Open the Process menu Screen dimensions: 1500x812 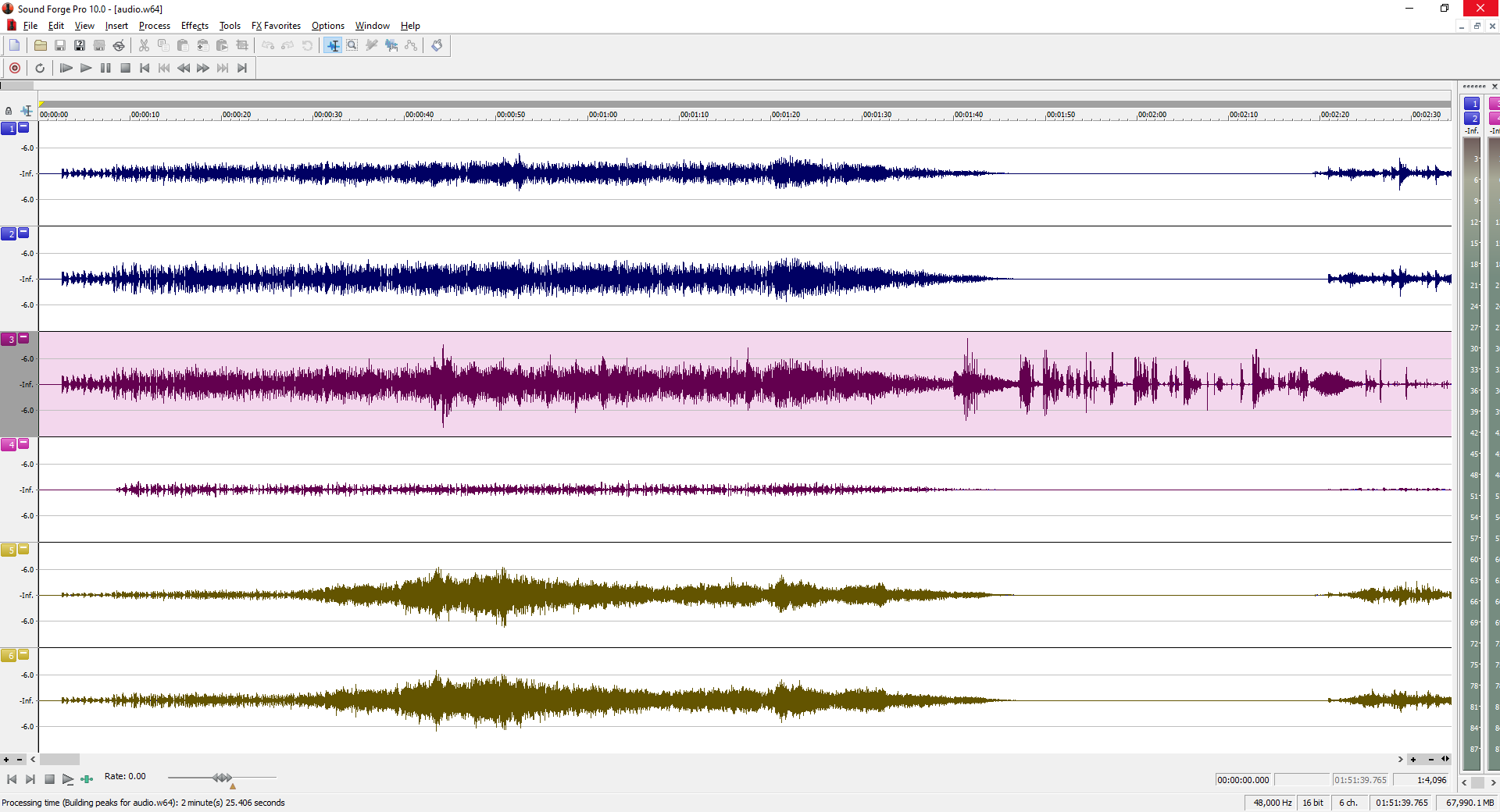click(x=154, y=26)
